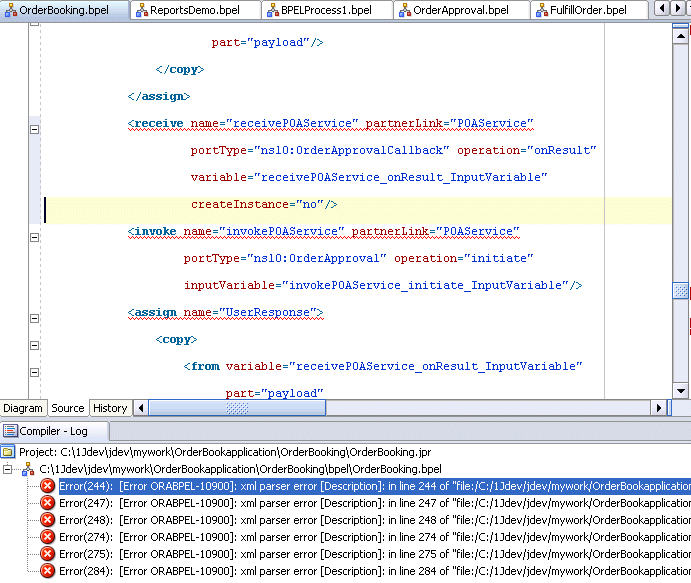
Task: Open the BPELProcess1.bpel tab
Action: pyautogui.click(x=327, y=10)
